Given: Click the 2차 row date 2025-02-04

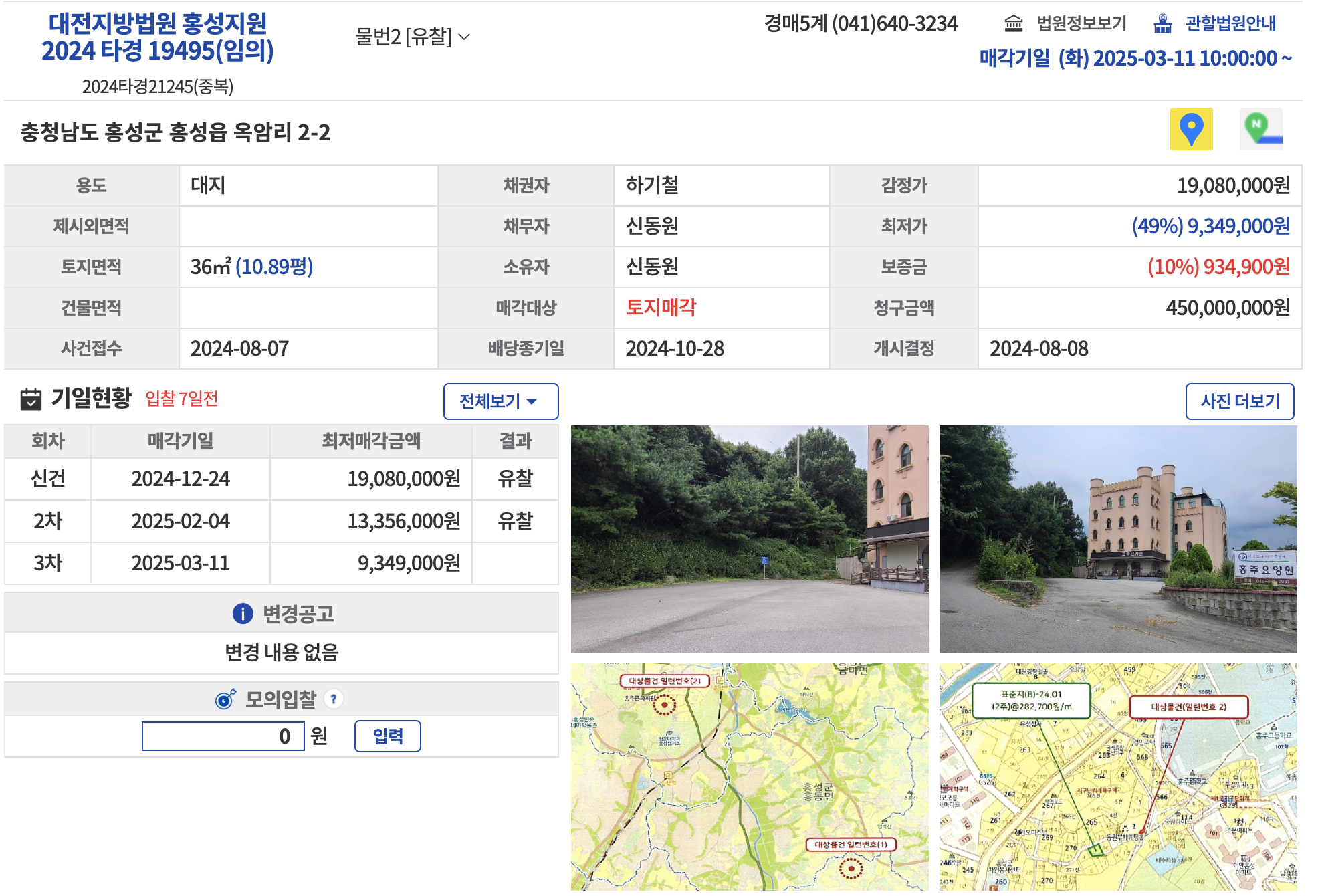Looking at the screenshot, I should point(181,521).
